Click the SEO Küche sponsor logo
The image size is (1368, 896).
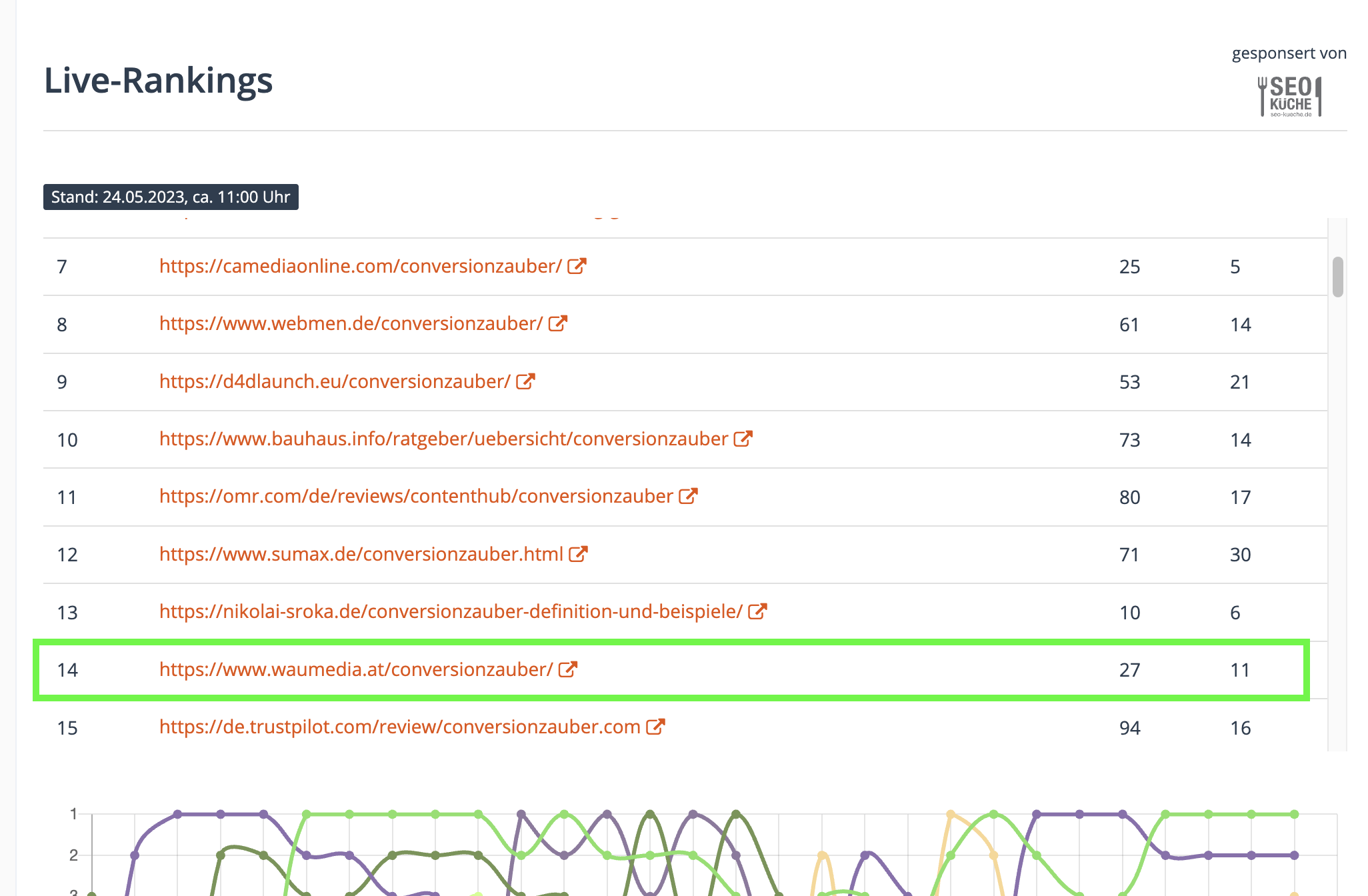pos(1289,97)
